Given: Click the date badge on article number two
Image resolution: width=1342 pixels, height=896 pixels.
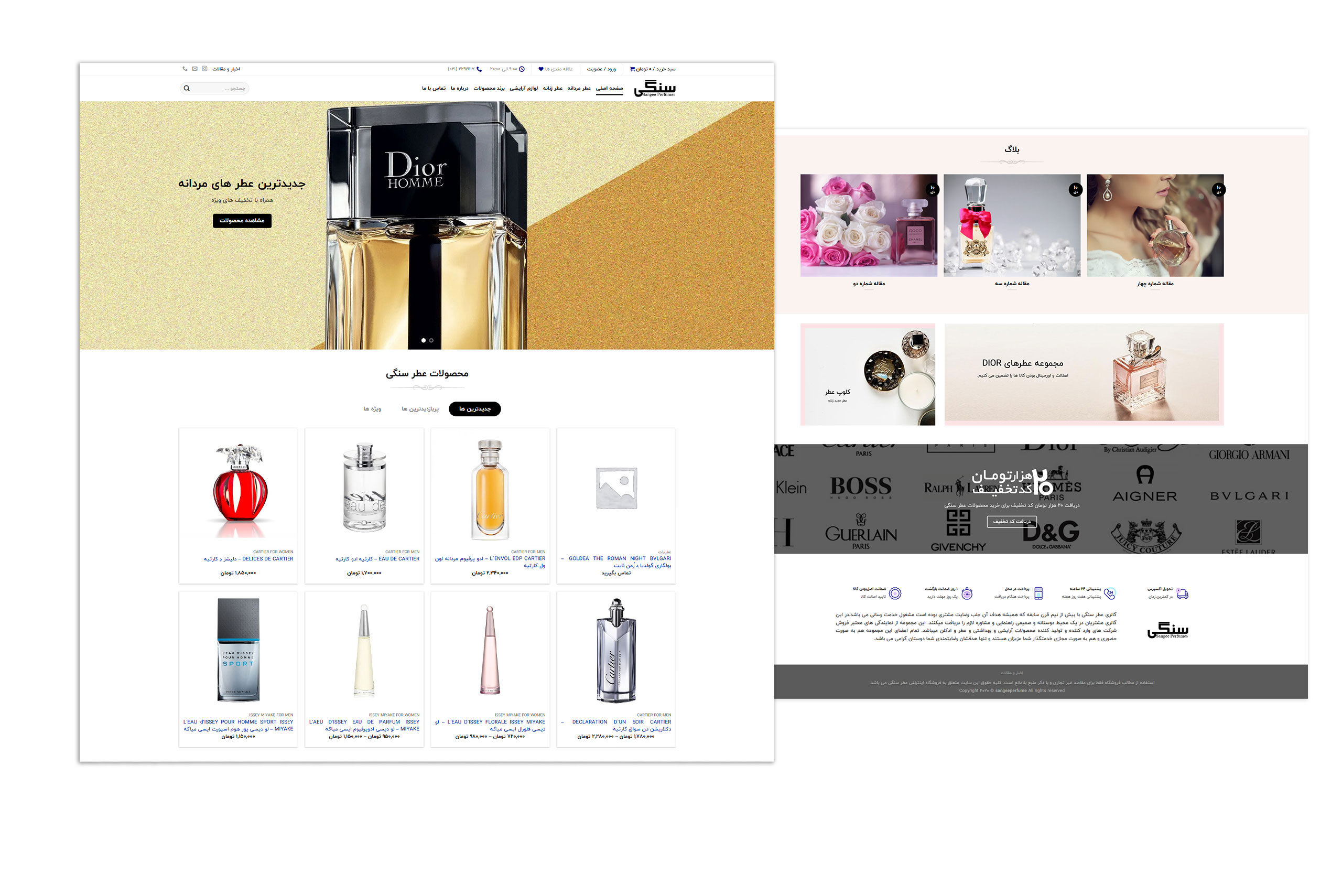Looking at the screenshot, I should [x=933, y=189].
